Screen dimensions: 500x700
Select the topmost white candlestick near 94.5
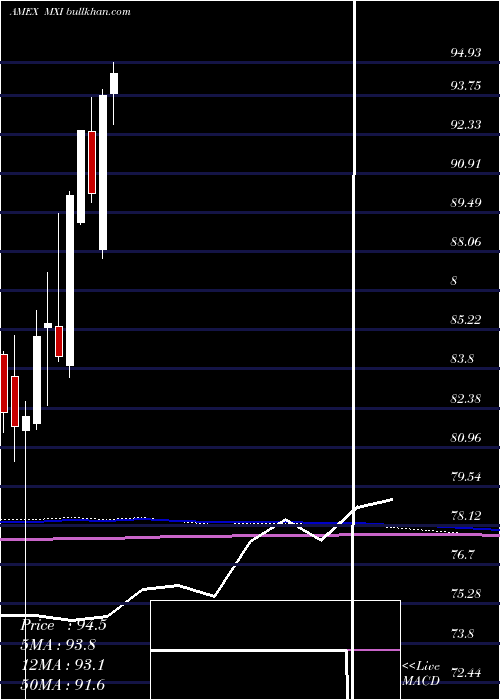tap(114, 83)
